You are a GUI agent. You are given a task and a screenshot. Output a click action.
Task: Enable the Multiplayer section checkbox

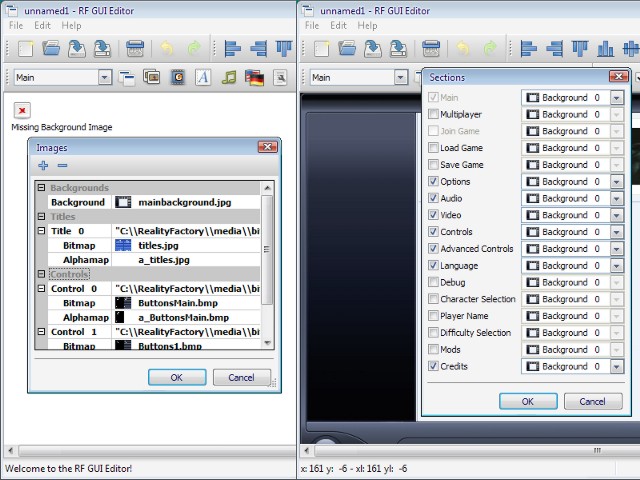433,114
